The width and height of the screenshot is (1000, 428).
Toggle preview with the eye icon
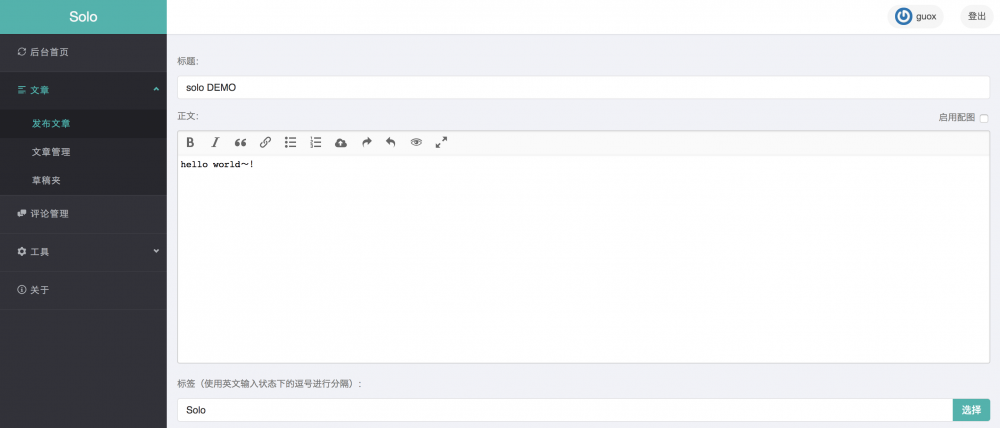coord(416,142)
